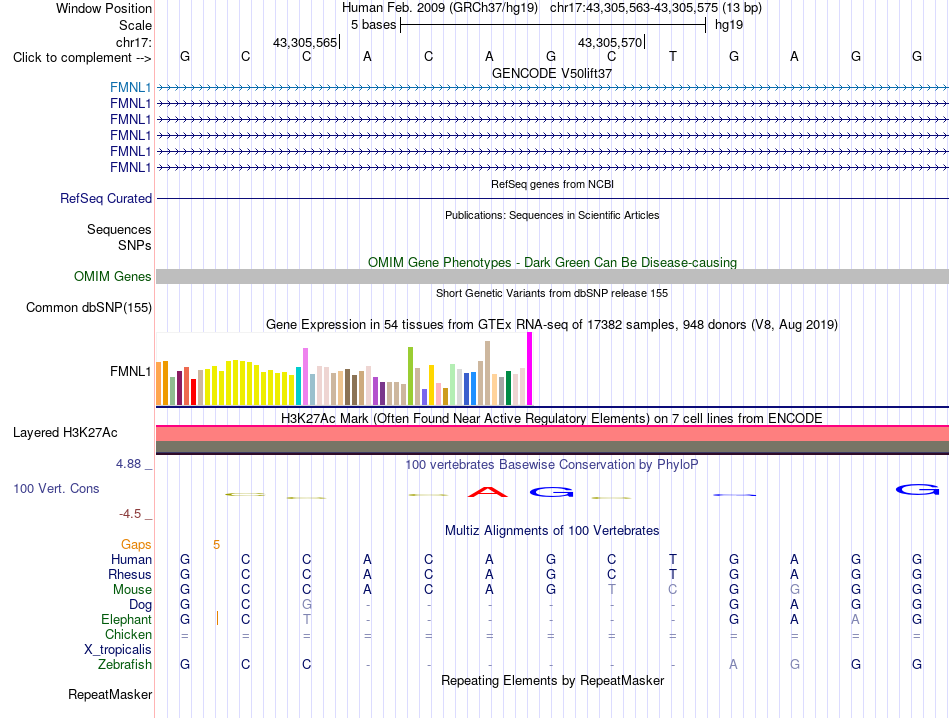Click the Chicken species label
This screenshot has height=718, width=950.
coord(128,634)
